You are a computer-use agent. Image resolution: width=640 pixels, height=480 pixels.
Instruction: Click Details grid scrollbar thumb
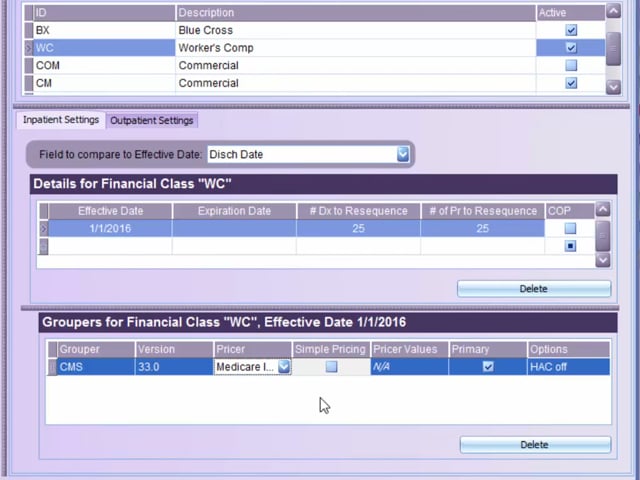tap(603, 236)
